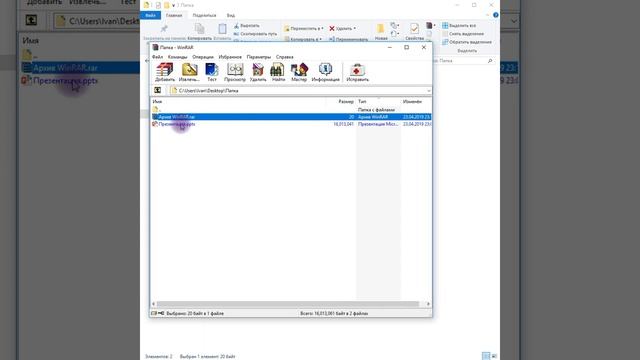This screenshot has width=640, height=360.
Task: Click Снять выделение in Explorer ribbon
Action: coord(463,34)
